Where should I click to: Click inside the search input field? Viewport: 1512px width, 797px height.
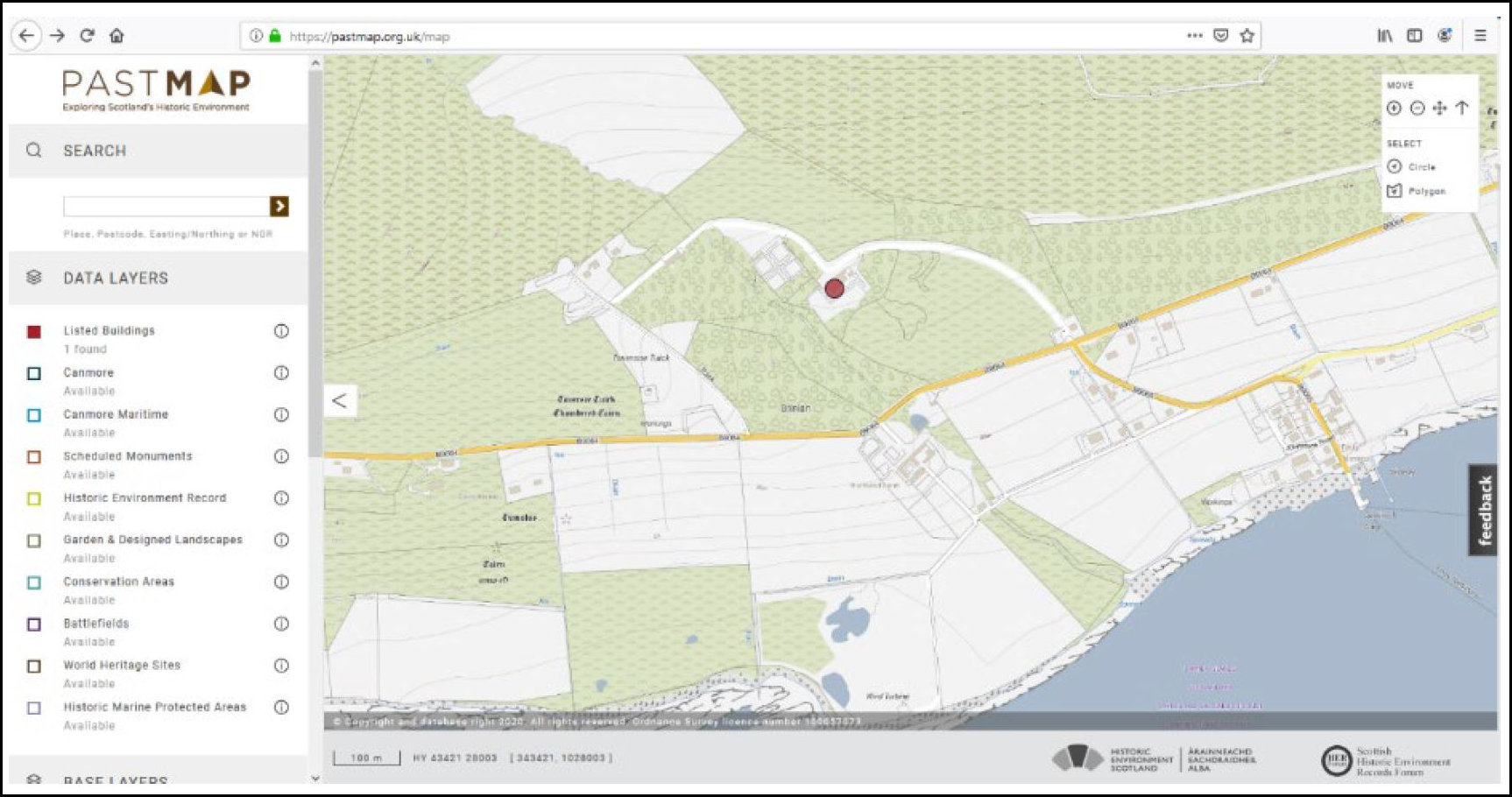coord(158,206)
